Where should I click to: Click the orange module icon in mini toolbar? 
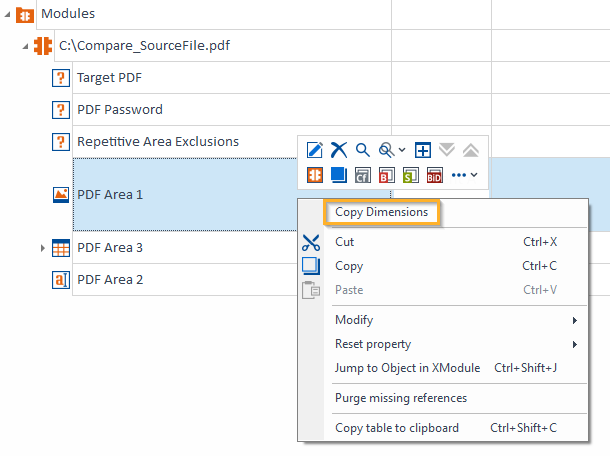point(315,175)
